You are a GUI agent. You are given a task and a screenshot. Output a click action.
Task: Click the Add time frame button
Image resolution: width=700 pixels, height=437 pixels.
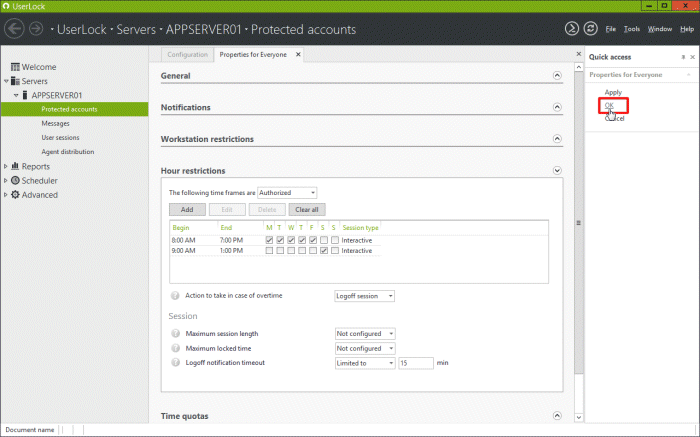(187, 210)
